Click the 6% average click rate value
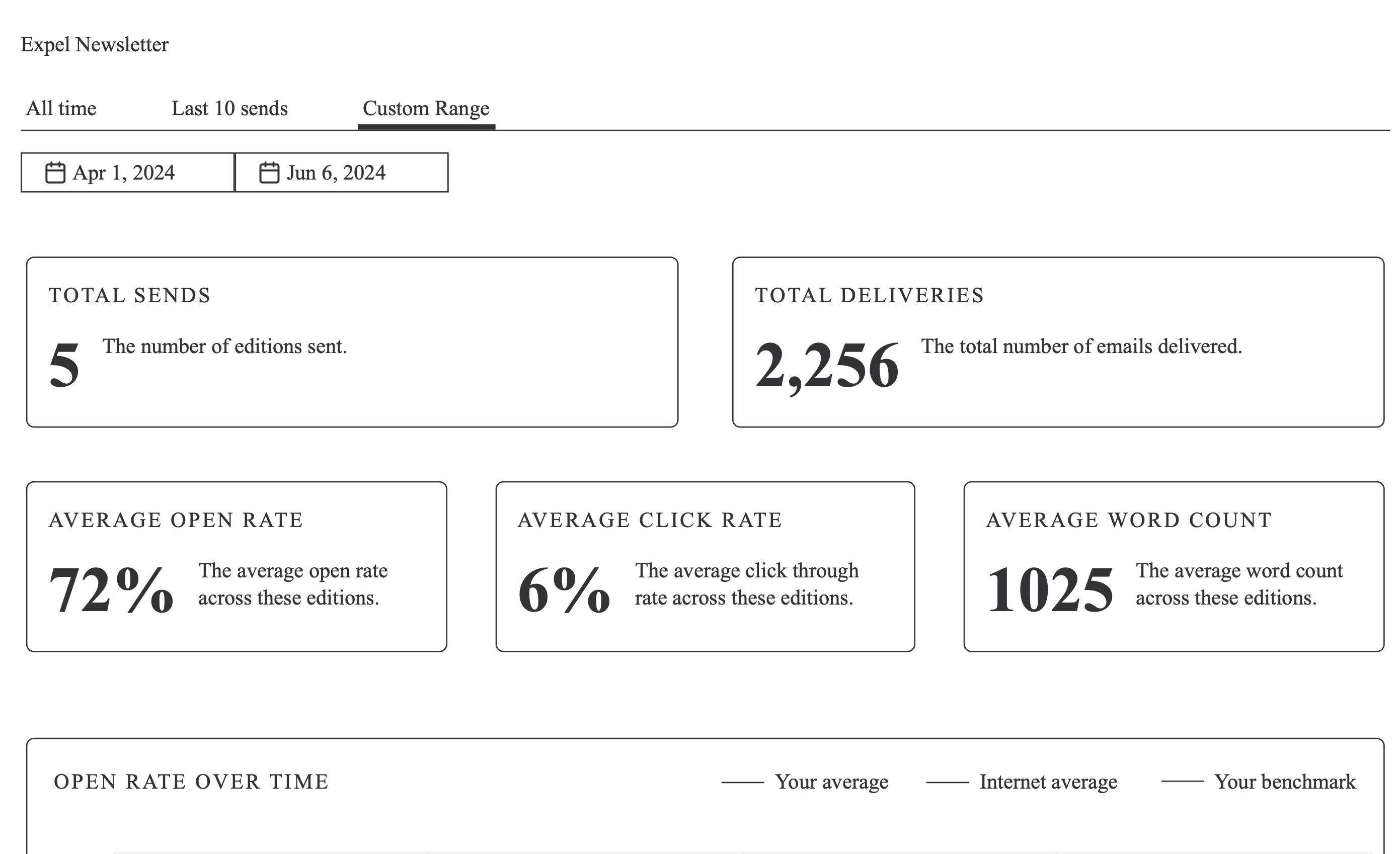This screenshot has height=854, width=1400. click(x=564, y=589)
